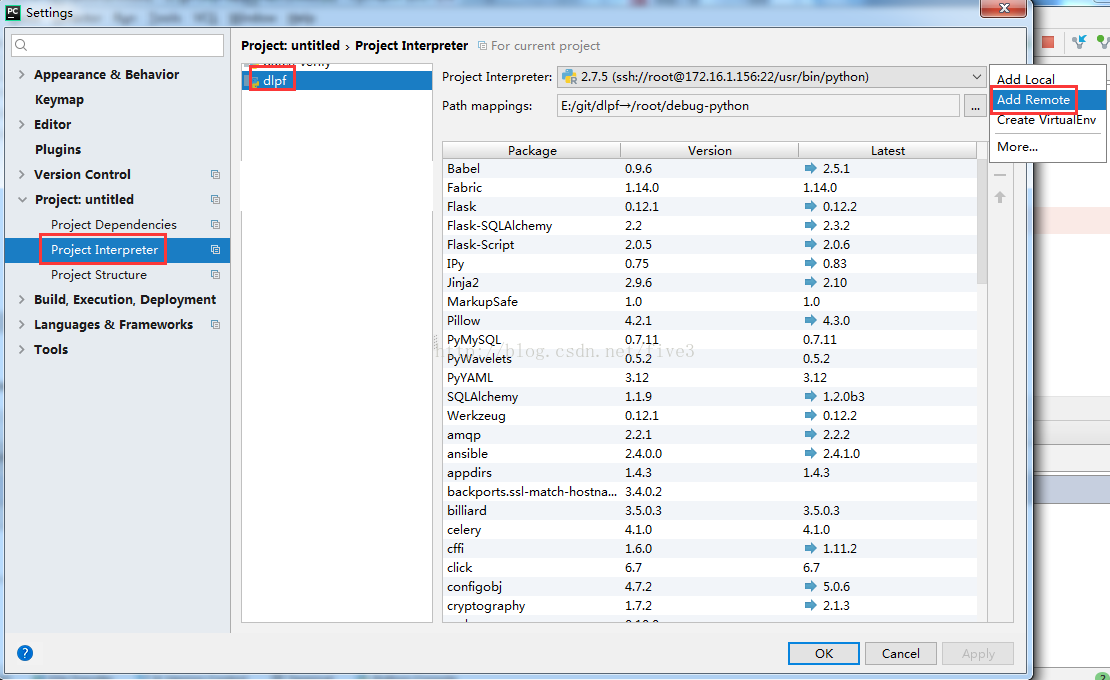The height and width of the screenshot is (680, 1110).
Task: Click the search magnifier icon in Settings
Action: click(x=21, y=45)
